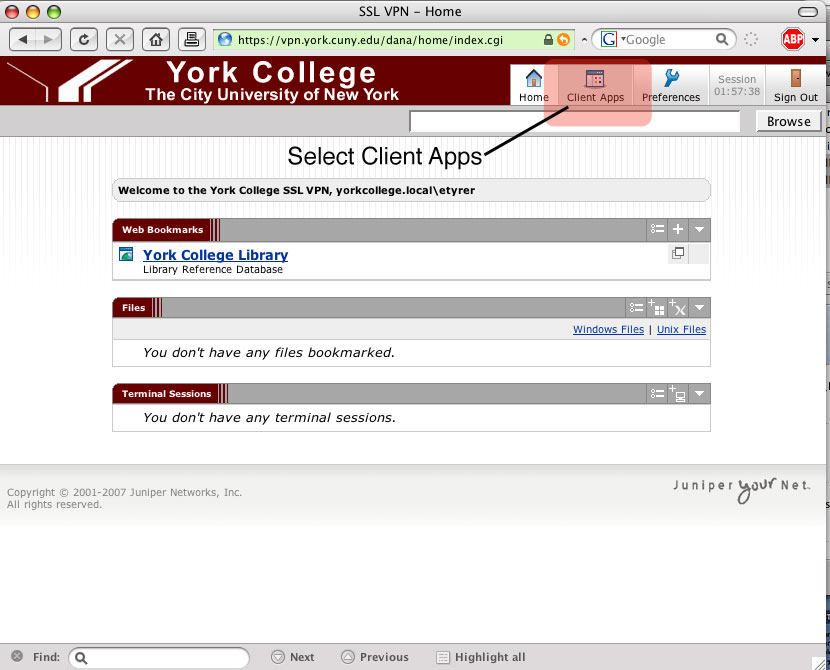Click the magnifier icon in Google search box

(x=721, y=39)
